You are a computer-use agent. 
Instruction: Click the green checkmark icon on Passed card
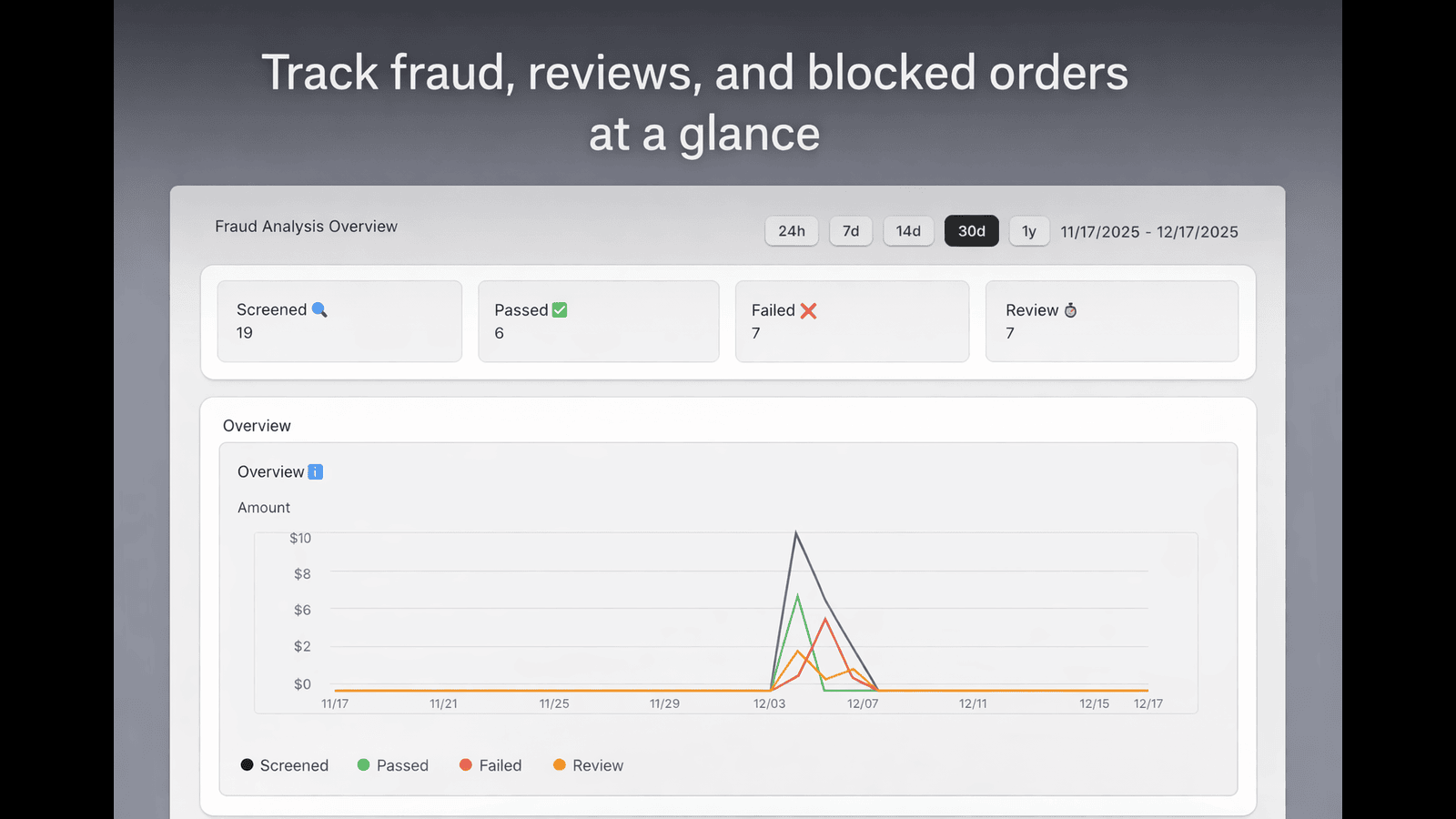[560, 309]
